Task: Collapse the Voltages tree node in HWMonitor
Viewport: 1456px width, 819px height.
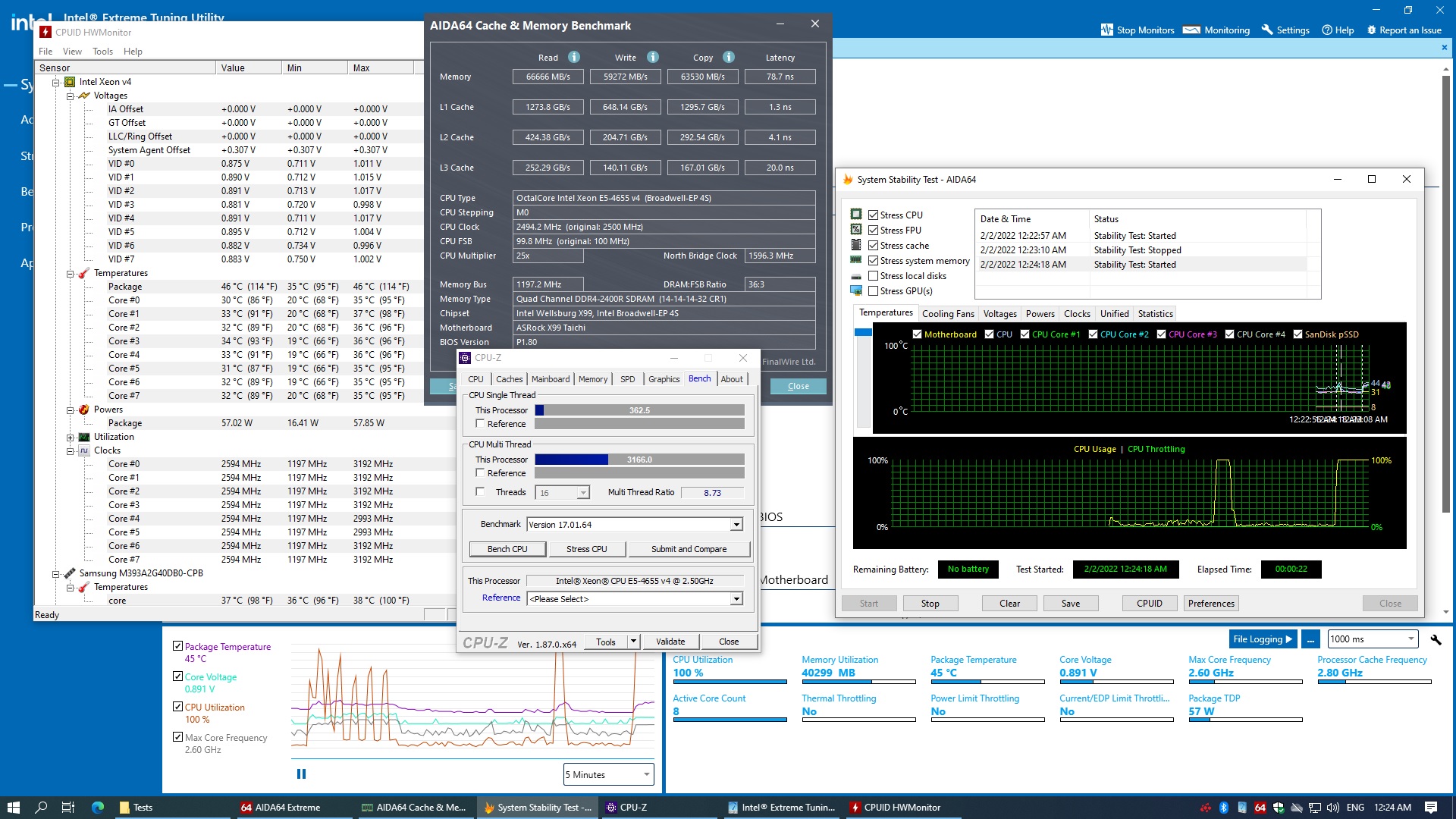Action: pos(70,96)
